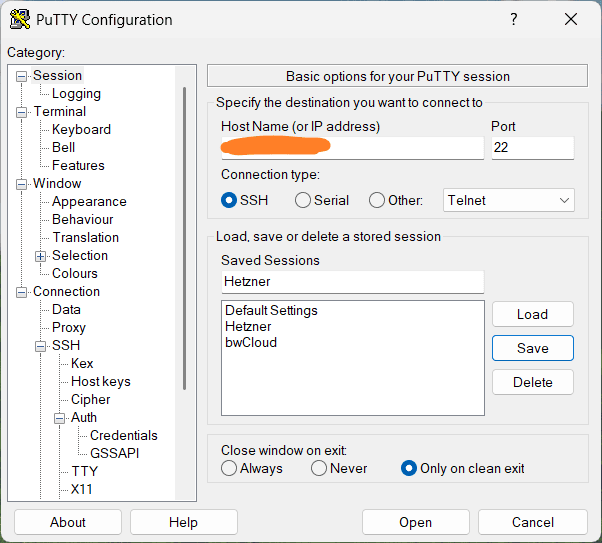
Task: Click the Save session button
Action: [x=533, y=348]
